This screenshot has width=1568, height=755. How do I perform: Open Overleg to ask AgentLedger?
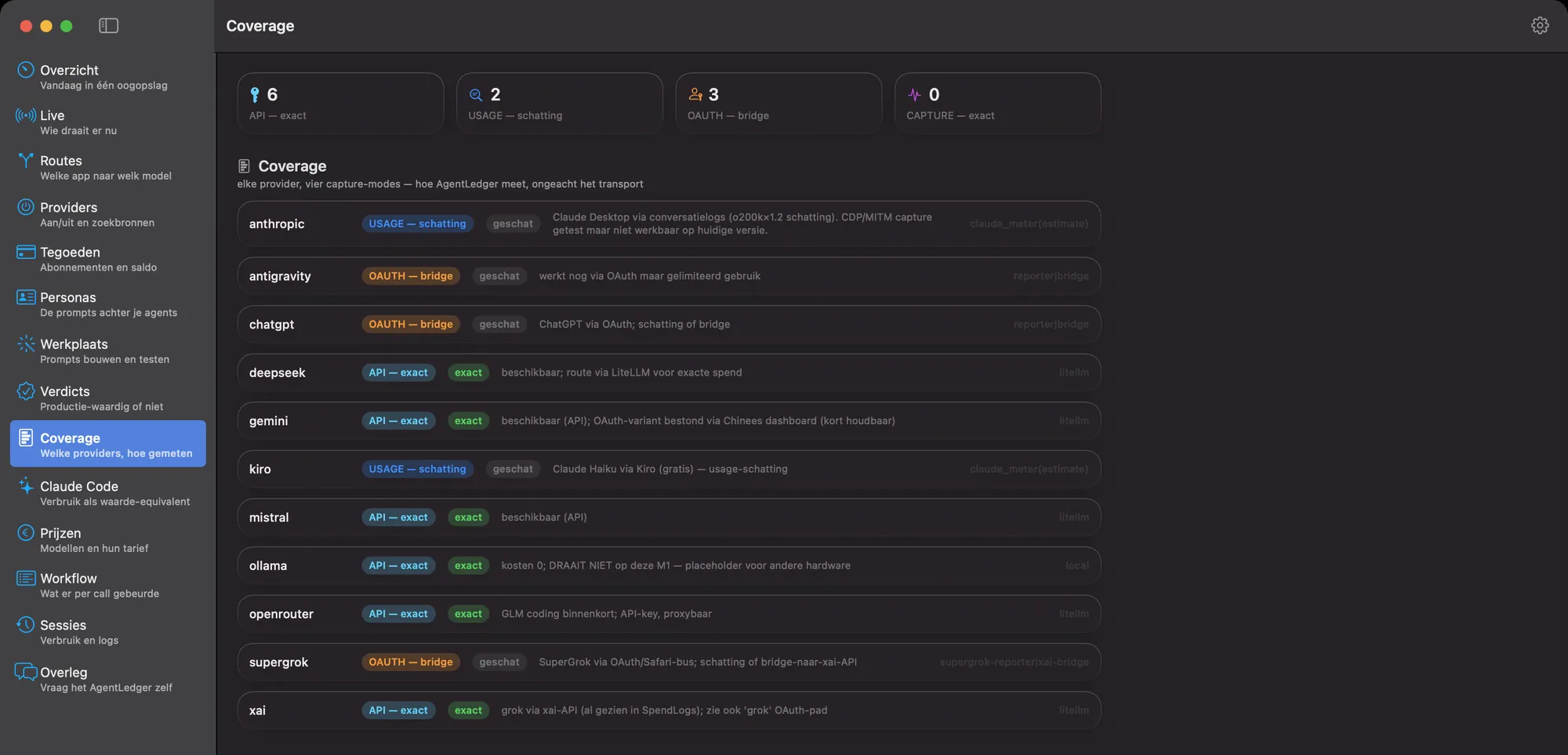click(x=108, y=679)
